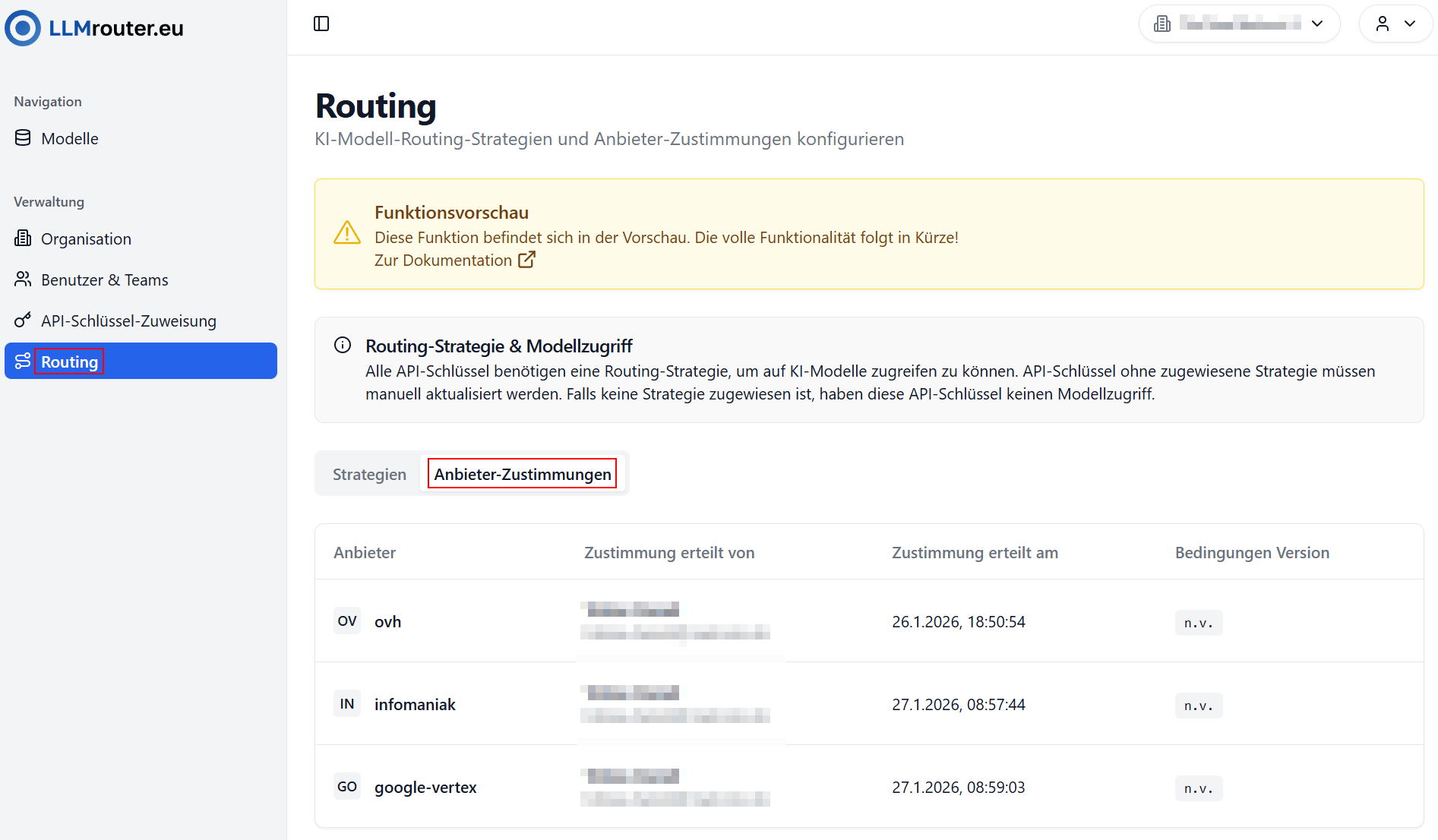Image resolution: width=1438 pixels, height=840 pixels.
Task: Navigate to Benutzer & Teams
Action: click(x=105, y=279)
